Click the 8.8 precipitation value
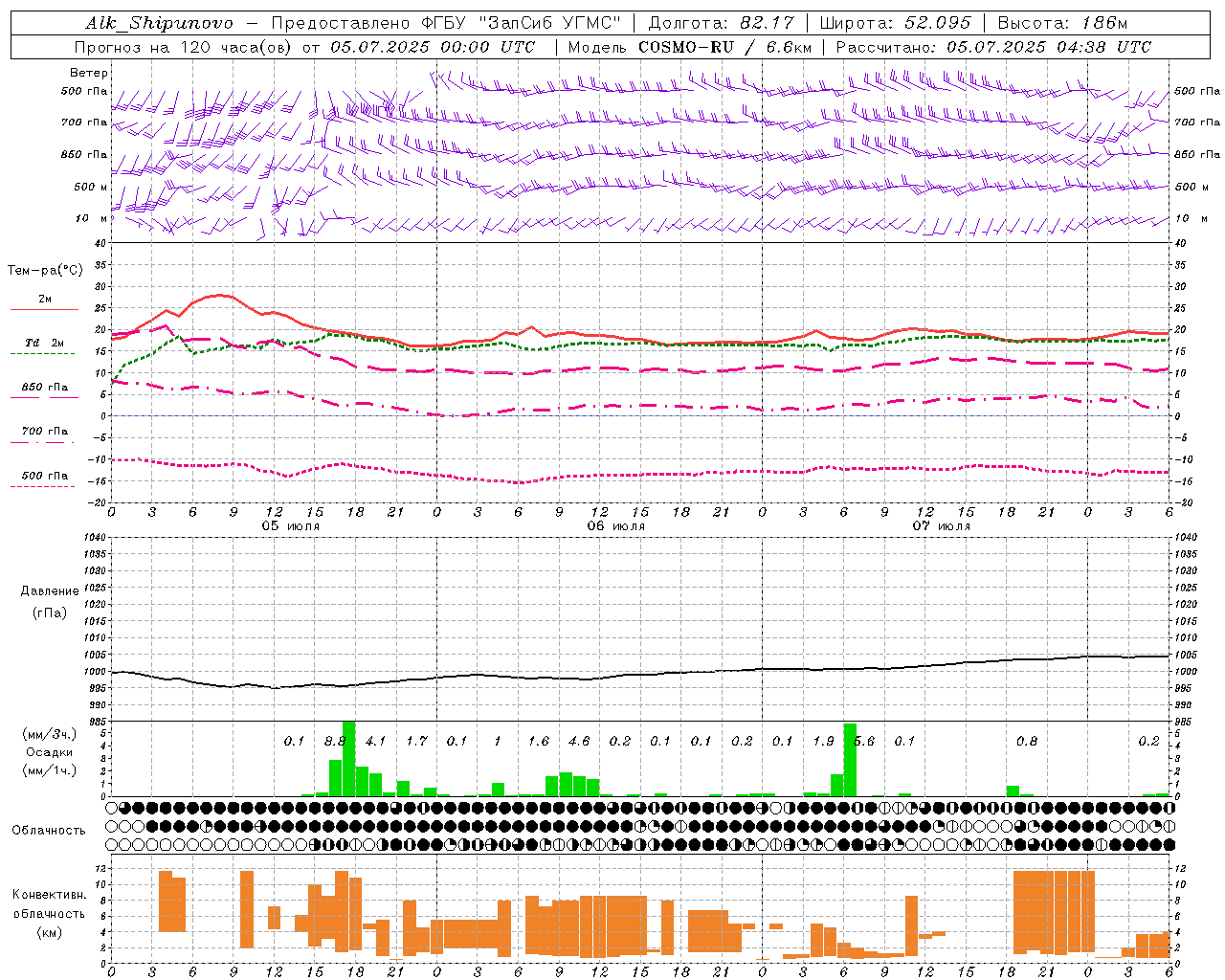Screen dimensions: 1225x980 pyautogui.click(x=335, y=742)
